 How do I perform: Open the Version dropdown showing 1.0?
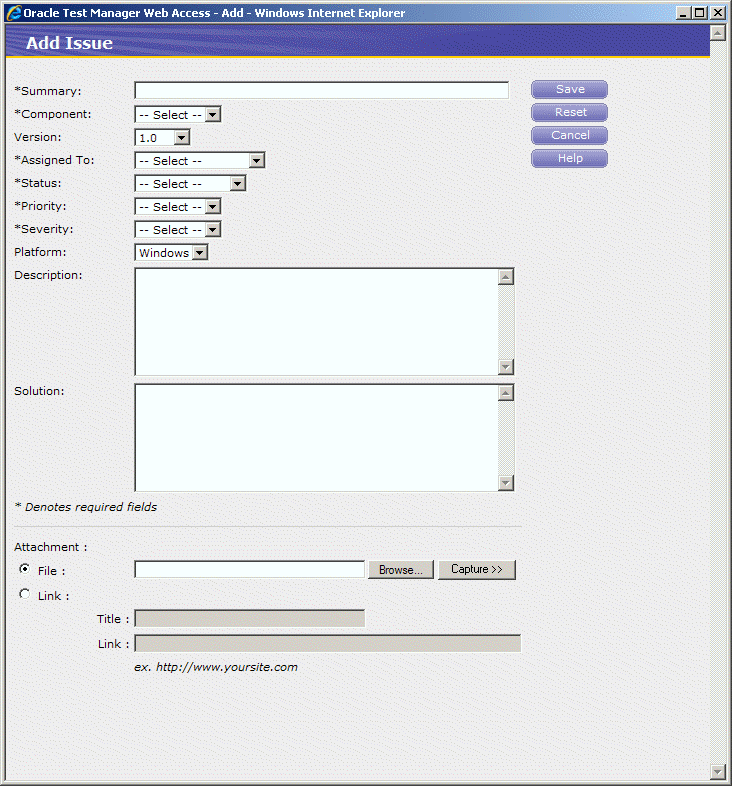tap(162, 137)
